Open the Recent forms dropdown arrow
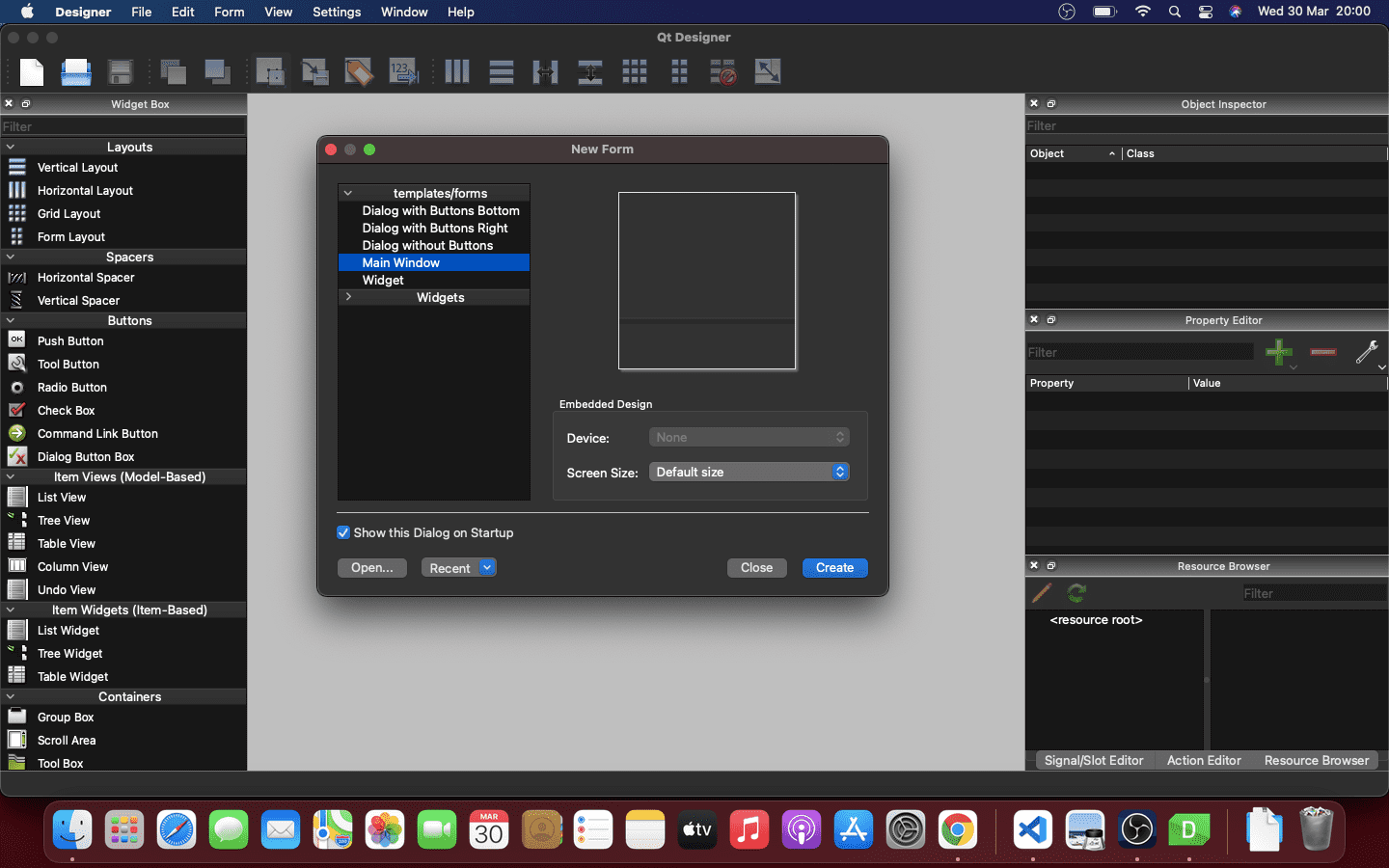 pyautogui.click(x=488, y=567)
